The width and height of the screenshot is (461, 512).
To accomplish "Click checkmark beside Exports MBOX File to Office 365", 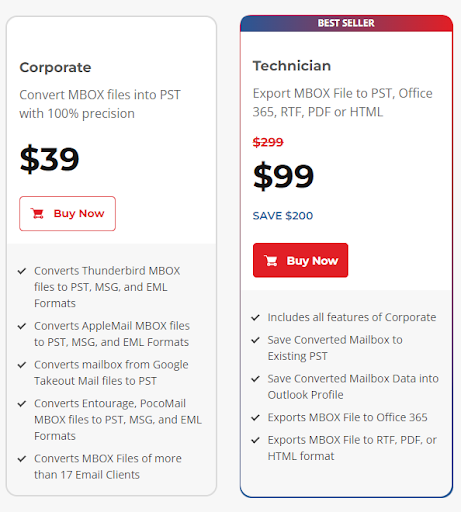I will tap(256, 417).
